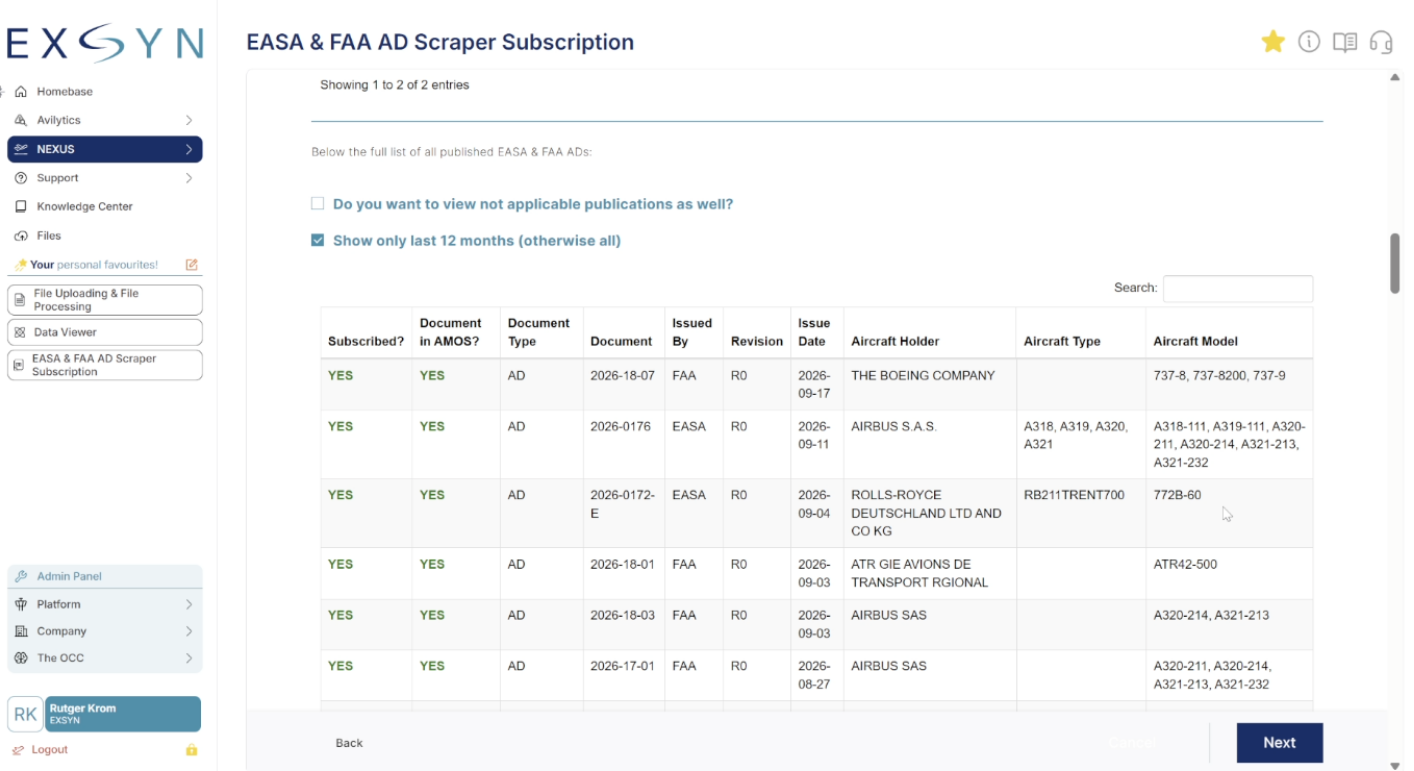Viewport: 1414px width, 771px height.
Task: Open the info circle icon
Action: 1309,41
